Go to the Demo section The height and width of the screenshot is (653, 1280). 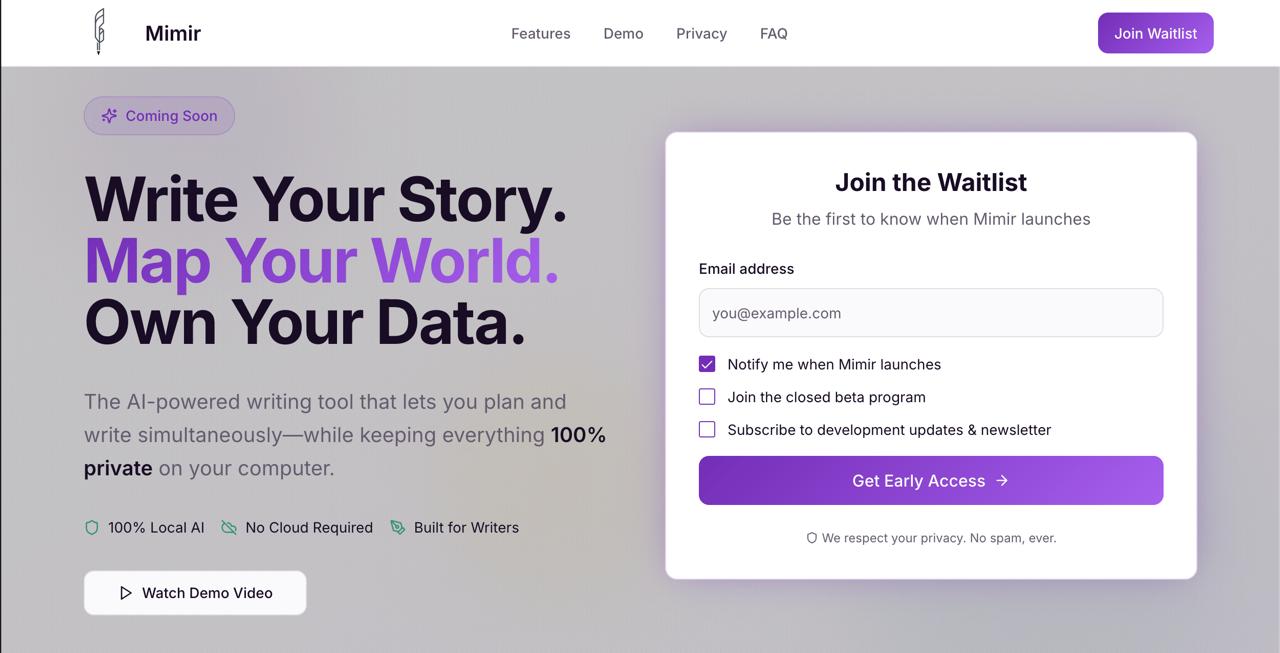(623, 34)
